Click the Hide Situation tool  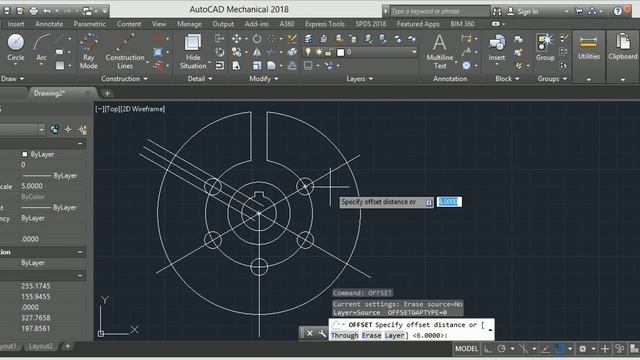[193, 52]
